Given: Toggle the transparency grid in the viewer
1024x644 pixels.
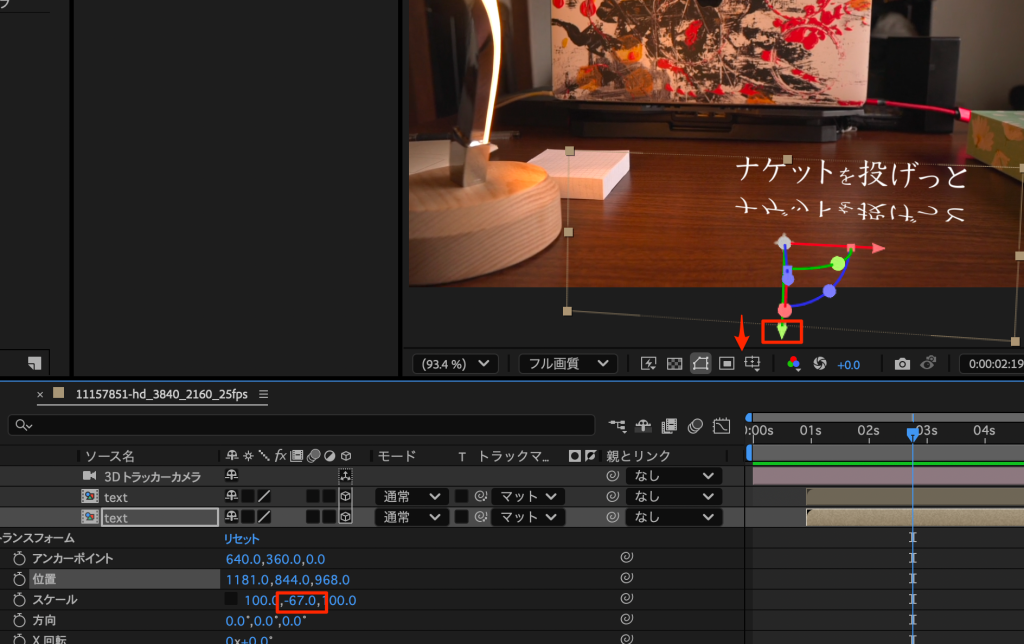Looking at the screenshot, I should click(674, 364).
